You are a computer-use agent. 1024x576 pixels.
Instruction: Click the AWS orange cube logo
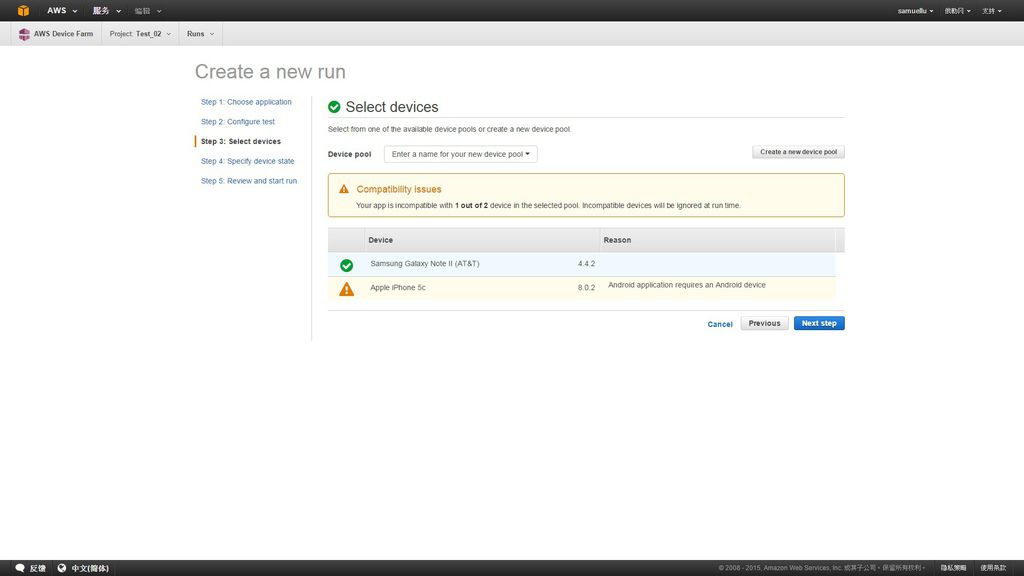click(x=24, y=10)
